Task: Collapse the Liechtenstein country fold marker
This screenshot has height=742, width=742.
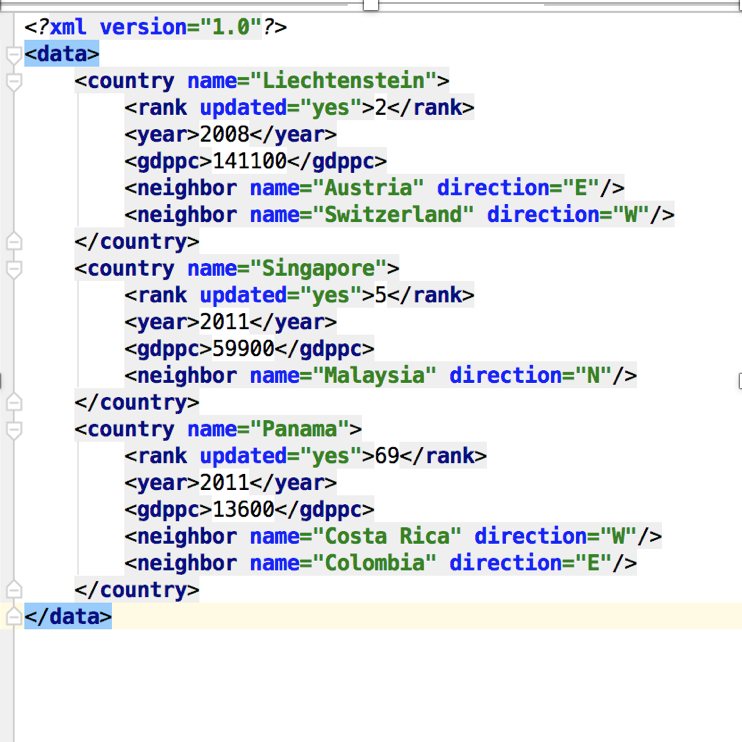Action: [x=14, y=81]
